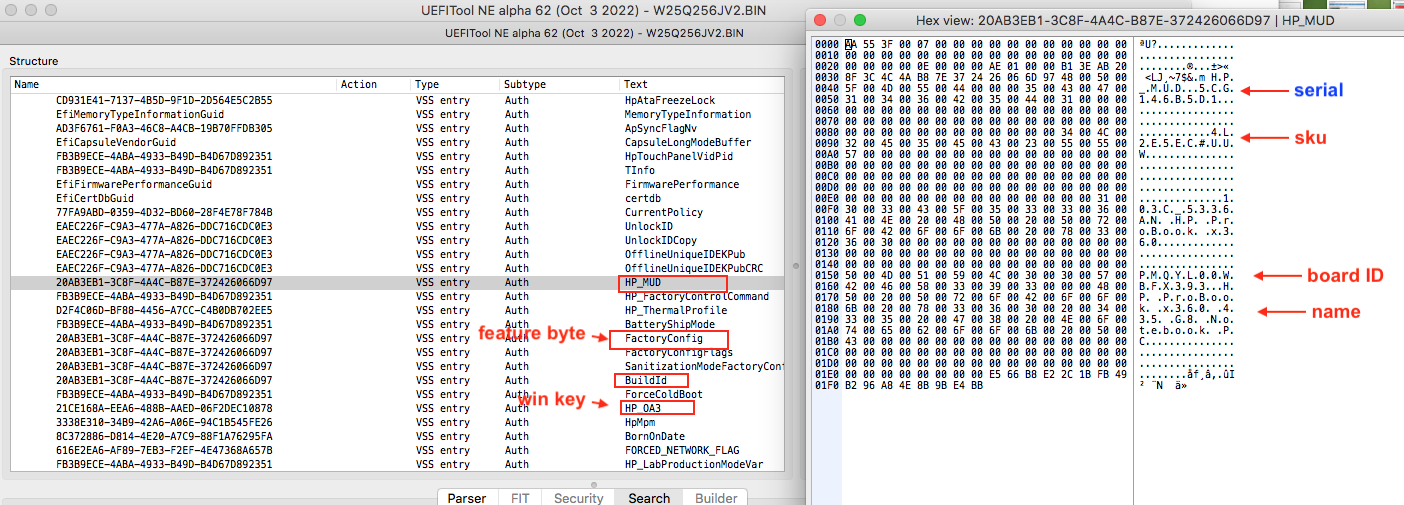Image resolution: width=1404 pixels, height=505 pixels.
Task: Select the BatteryShipMode entry
Action: 397,324
